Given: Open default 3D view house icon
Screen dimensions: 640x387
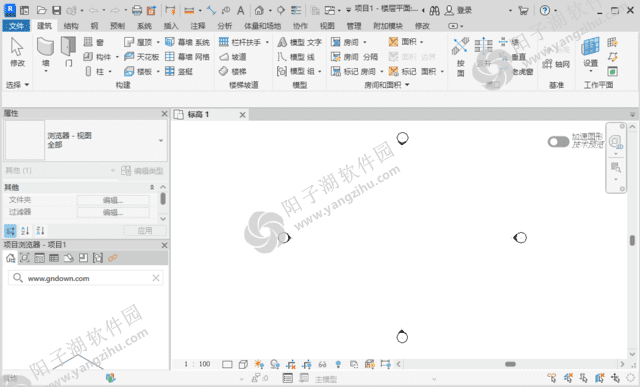Looking at the screenshot, I should [x=259, y=10].
